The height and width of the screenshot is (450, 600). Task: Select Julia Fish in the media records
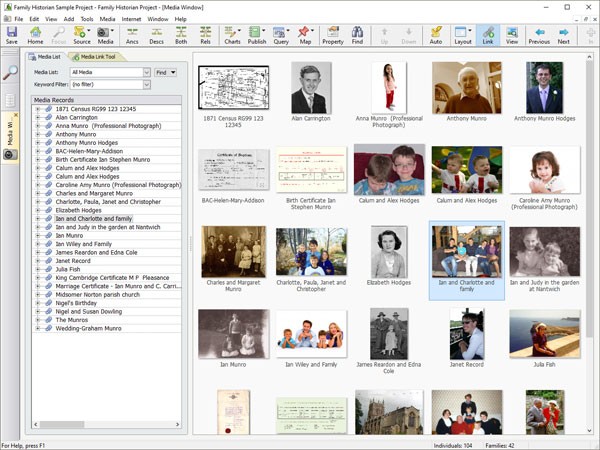pyautogui.click(x=68, y=267)
